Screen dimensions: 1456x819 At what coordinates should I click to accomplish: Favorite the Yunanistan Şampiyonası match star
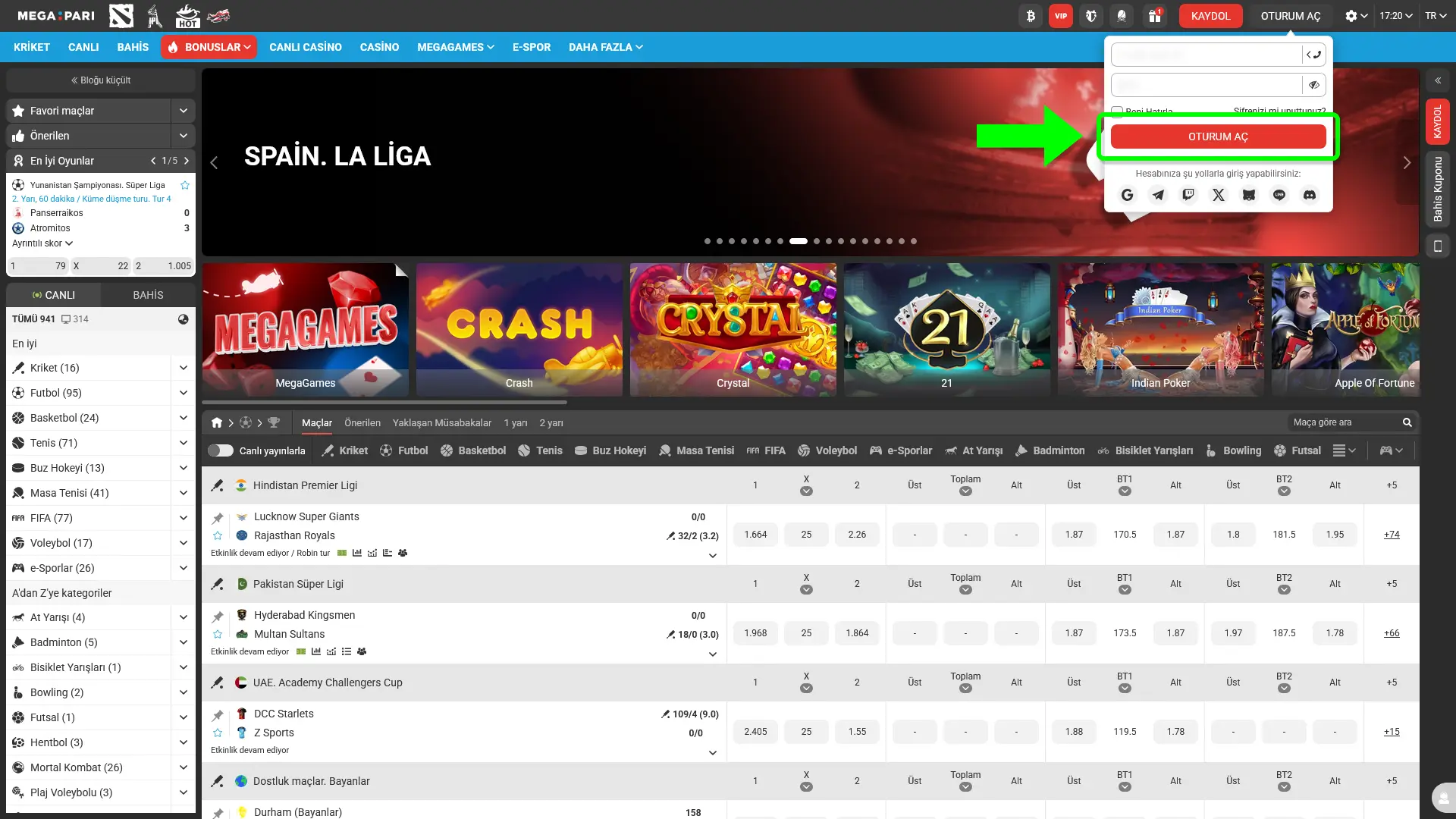coord(185,185)
